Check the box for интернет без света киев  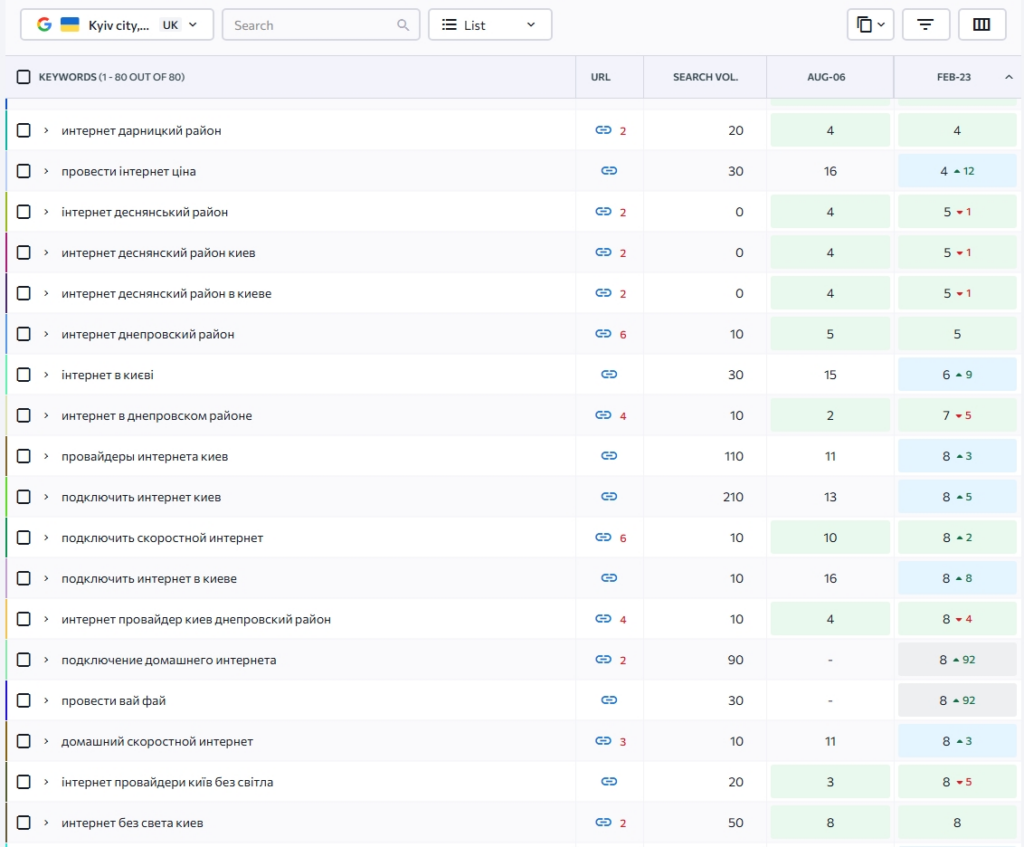[x=24, y=823]
